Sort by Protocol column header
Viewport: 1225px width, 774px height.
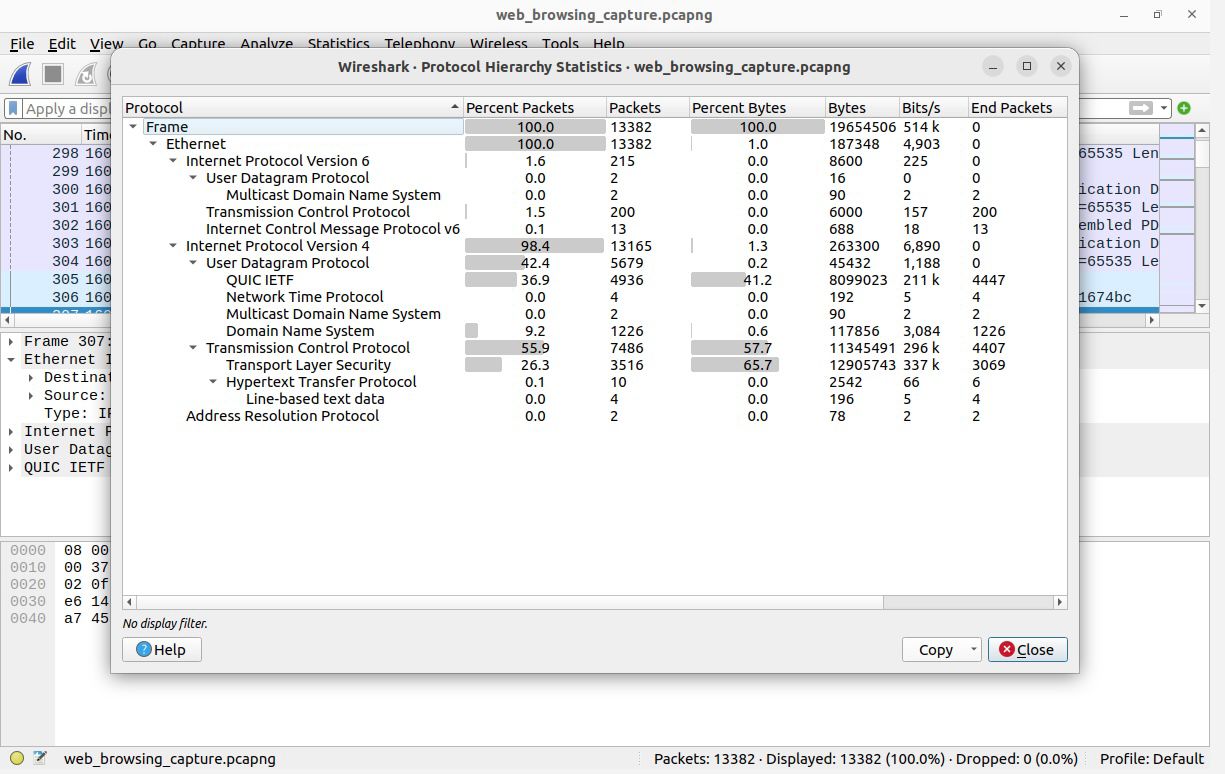[x=293, y=107]
